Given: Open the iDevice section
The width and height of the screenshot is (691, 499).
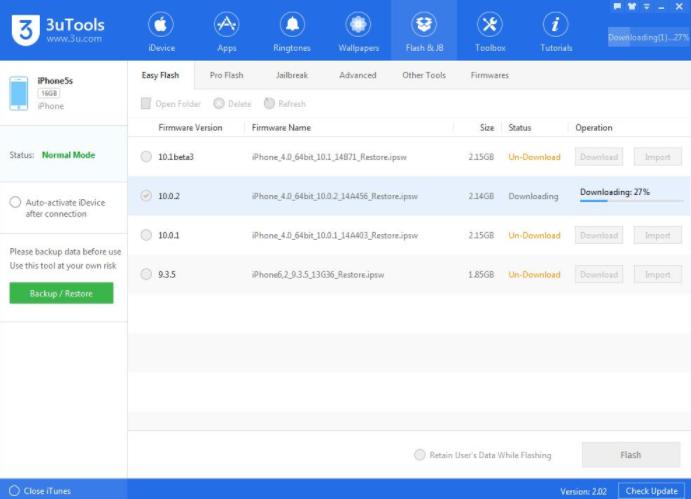Looking at the screenshot, I should pos(160,31).
